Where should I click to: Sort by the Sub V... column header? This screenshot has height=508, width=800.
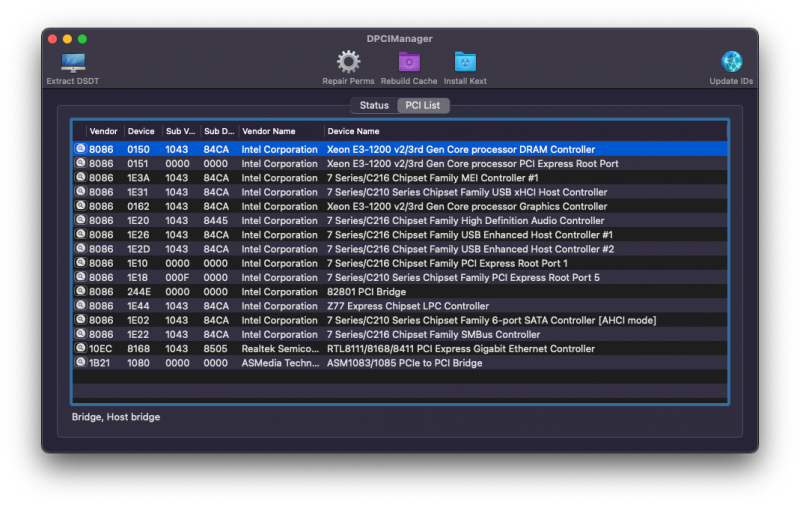pyautogui.click(x=181, y=131)
